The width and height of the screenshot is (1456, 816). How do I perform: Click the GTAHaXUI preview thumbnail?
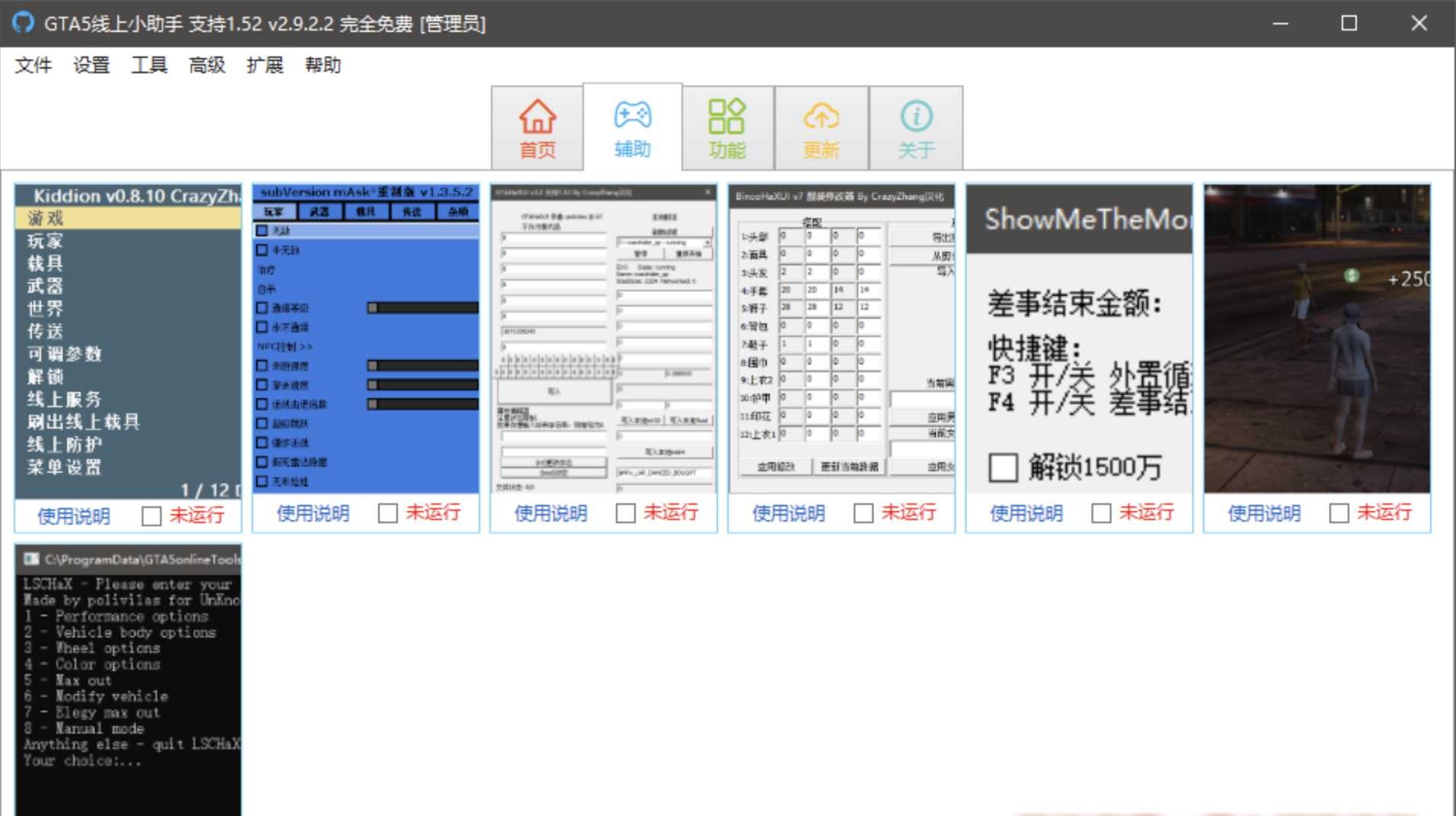click(604, 339)
